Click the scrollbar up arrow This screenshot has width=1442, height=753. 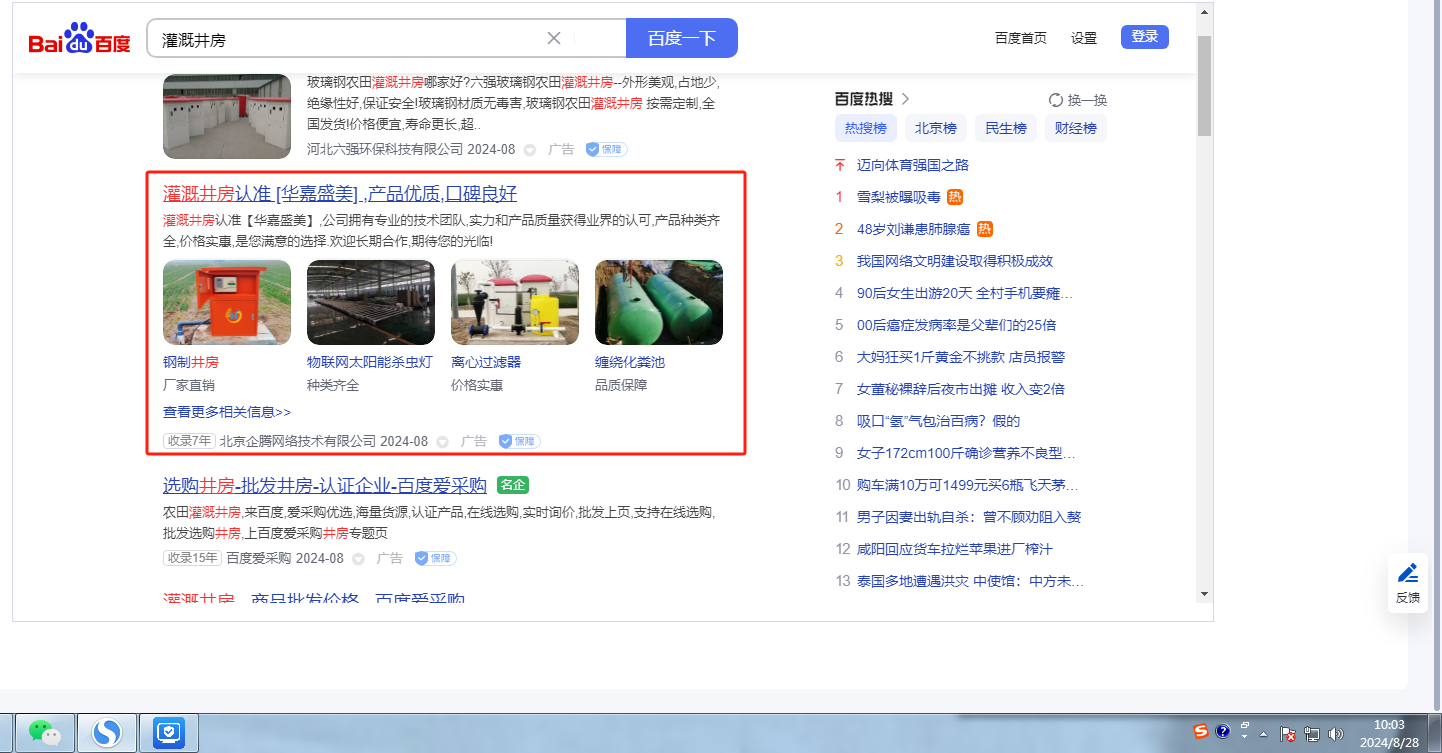(x=1204, y=12)
